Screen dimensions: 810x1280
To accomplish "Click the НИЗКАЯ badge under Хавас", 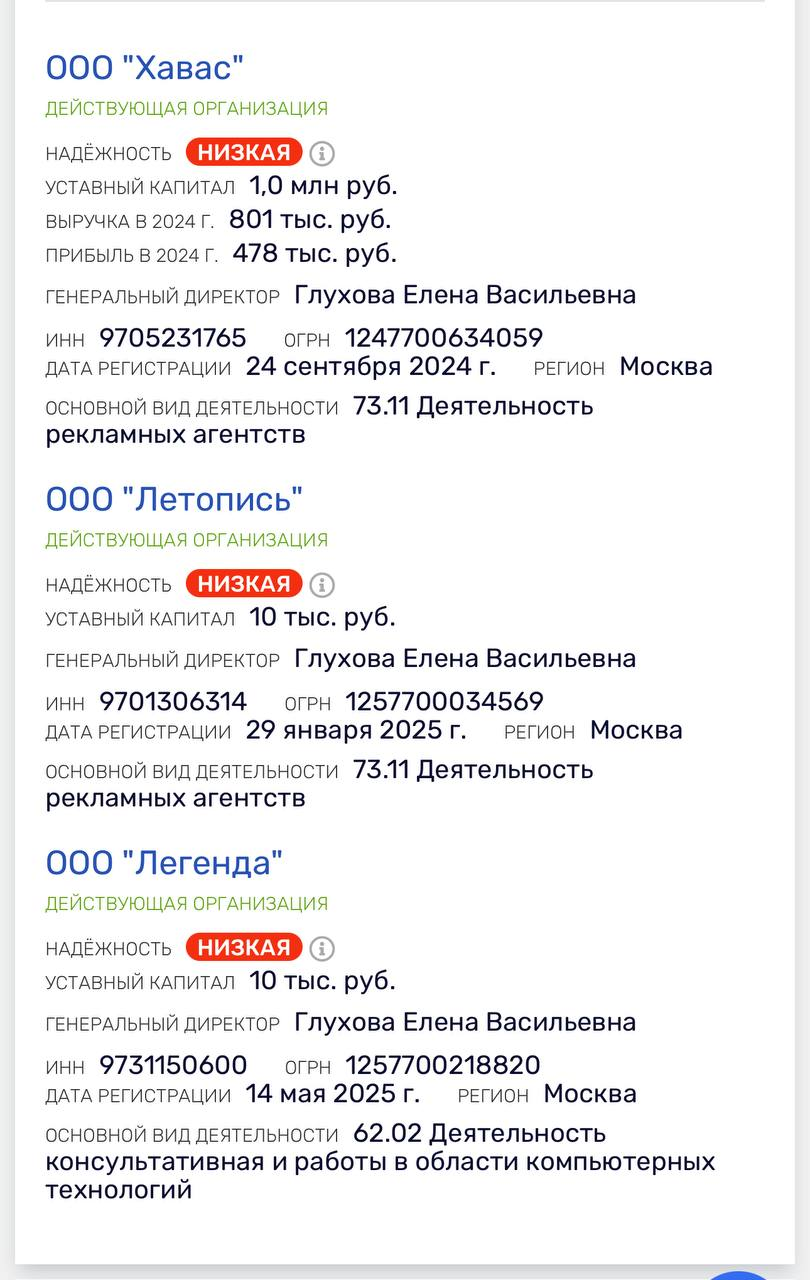I will [x=244, y=152].
